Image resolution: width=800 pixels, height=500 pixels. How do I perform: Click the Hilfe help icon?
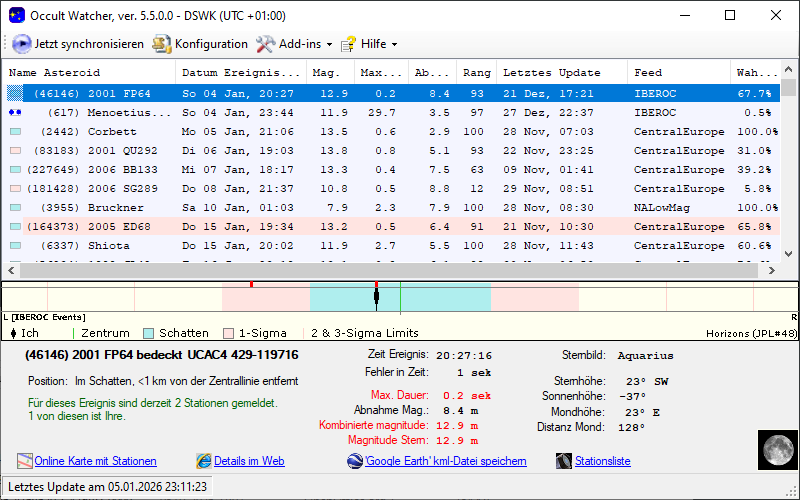click(349, 44)
